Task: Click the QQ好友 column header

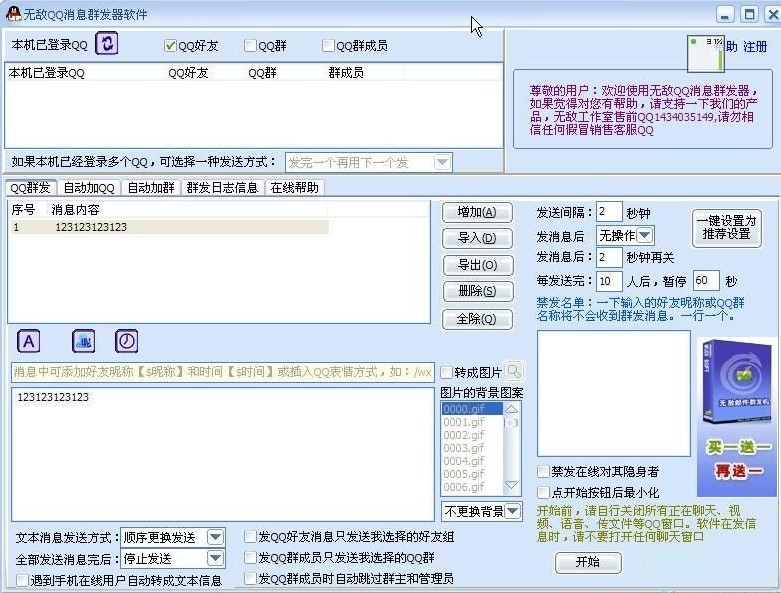Action: tap(204, 73)
